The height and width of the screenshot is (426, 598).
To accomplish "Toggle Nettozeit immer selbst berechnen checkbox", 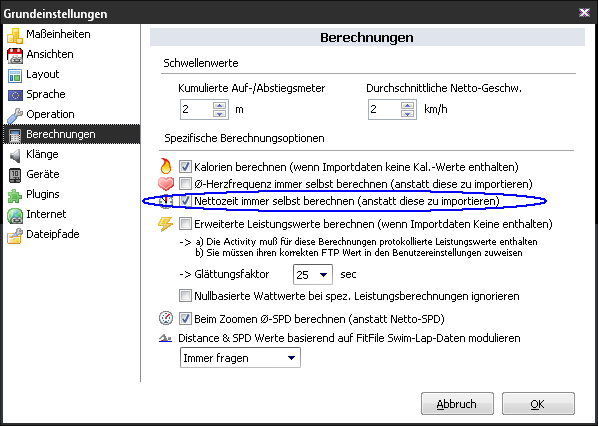I will [x=185, y=201].
